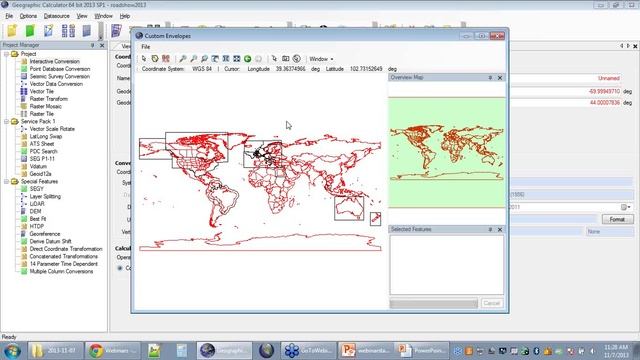Click the pan hand tool icon
This screenshot has width=640, height=360.
215,59
